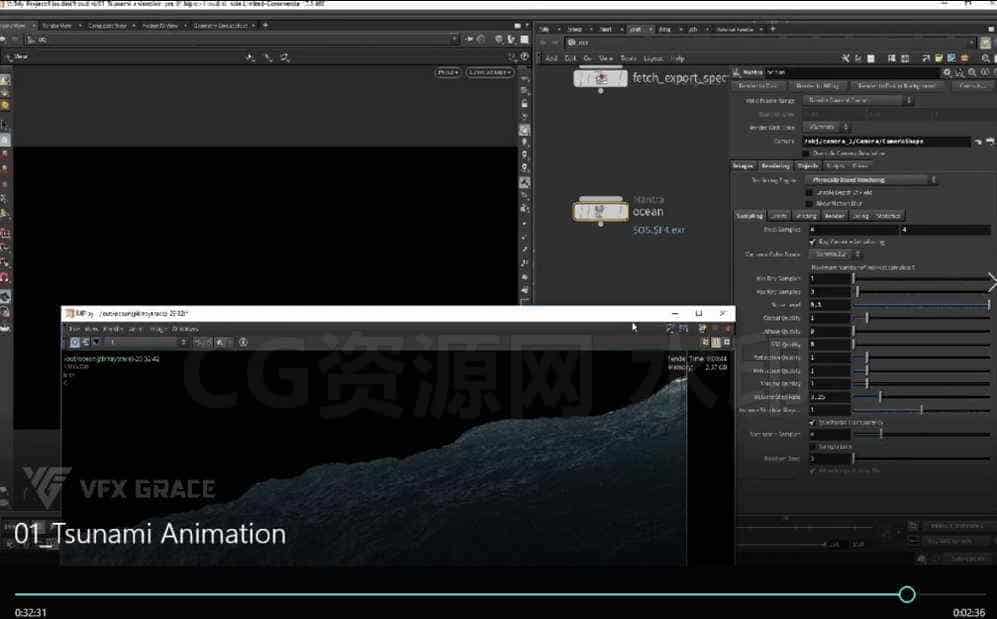Switch to the Rendering tab
The image size is (997, 619).
pos(775,166)
